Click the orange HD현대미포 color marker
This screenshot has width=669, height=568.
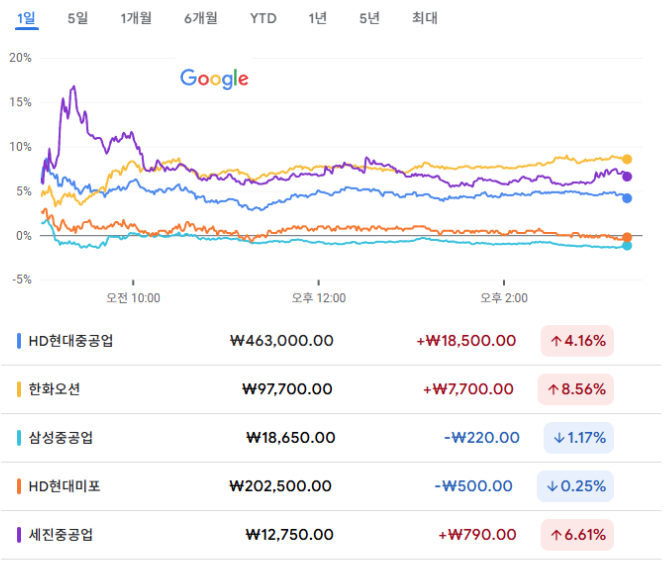click(x=19, y=486)
